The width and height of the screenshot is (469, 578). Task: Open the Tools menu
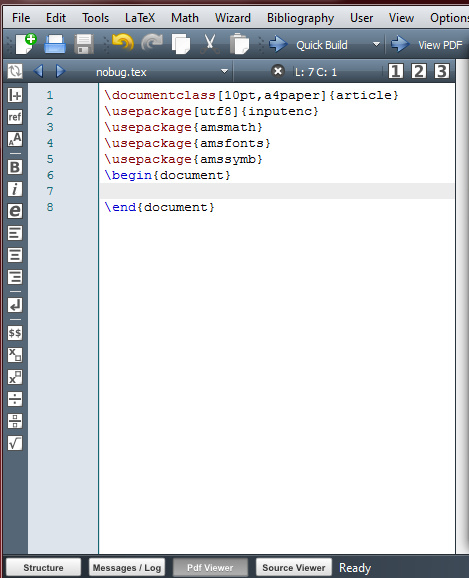pyautogui.click(x=95, y=18)
